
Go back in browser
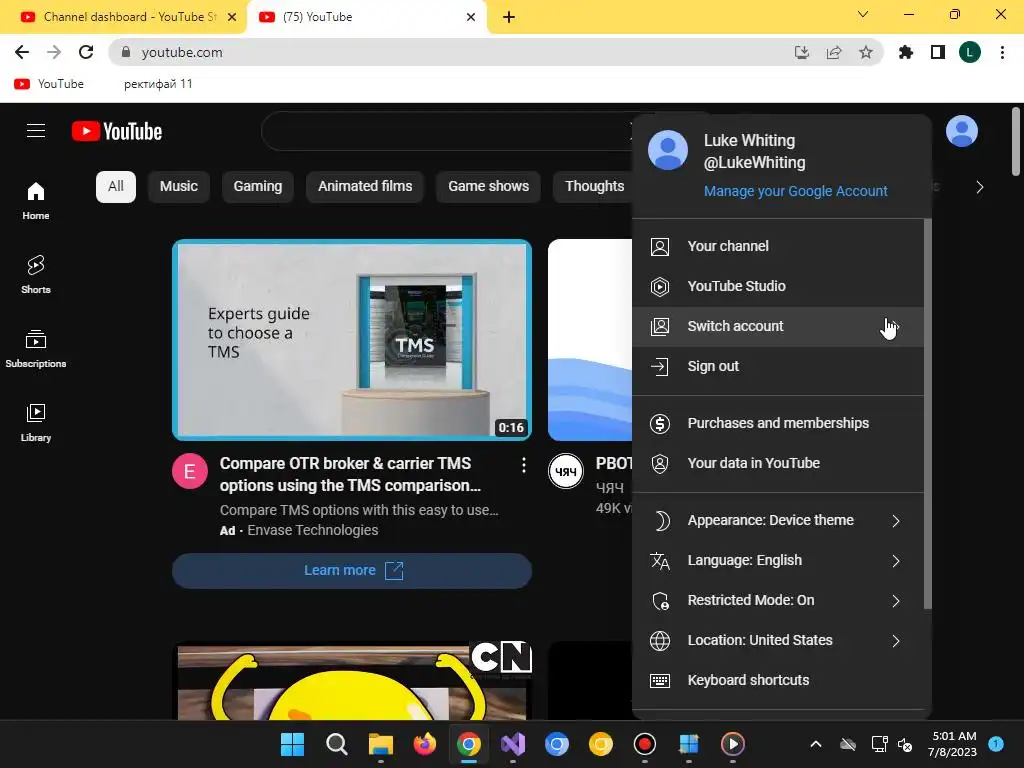(x=22, y=52)
